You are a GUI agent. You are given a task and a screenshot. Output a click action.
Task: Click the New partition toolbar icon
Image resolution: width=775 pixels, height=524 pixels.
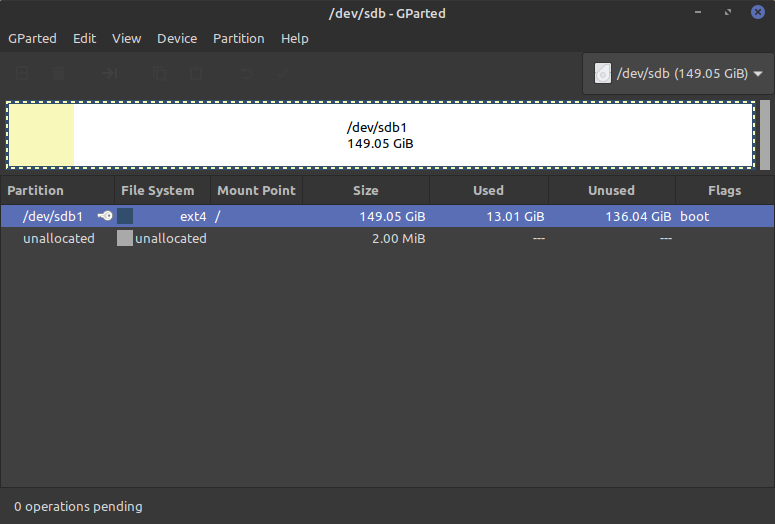click(22, 74)
